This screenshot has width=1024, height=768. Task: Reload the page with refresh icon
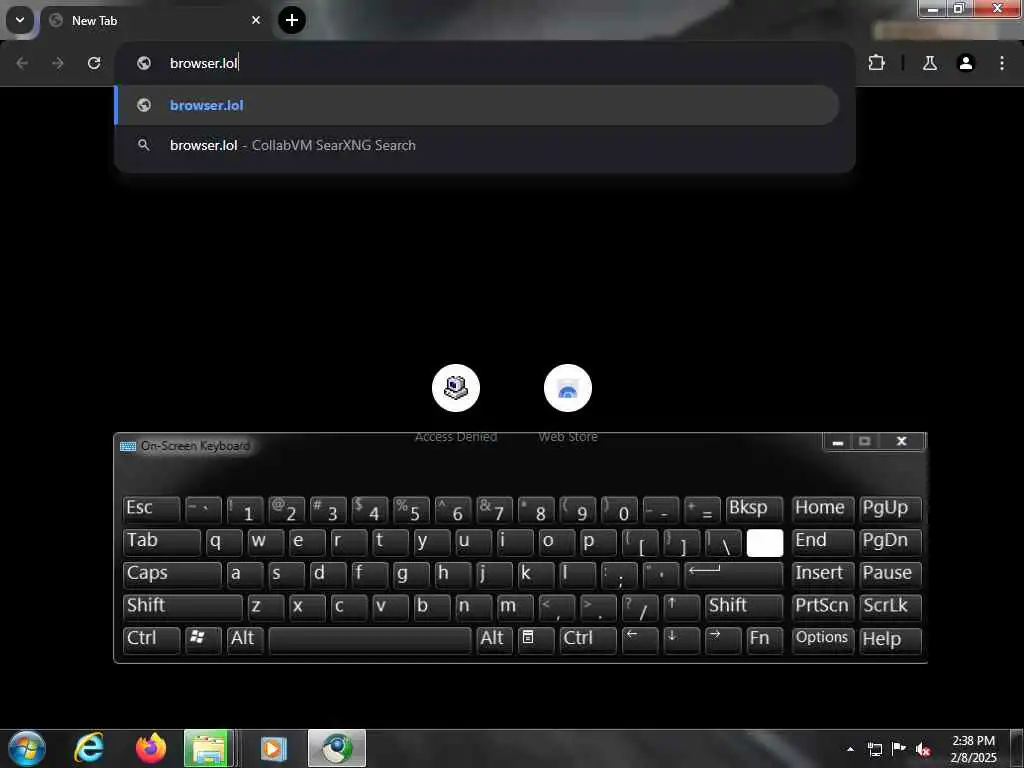94,63
